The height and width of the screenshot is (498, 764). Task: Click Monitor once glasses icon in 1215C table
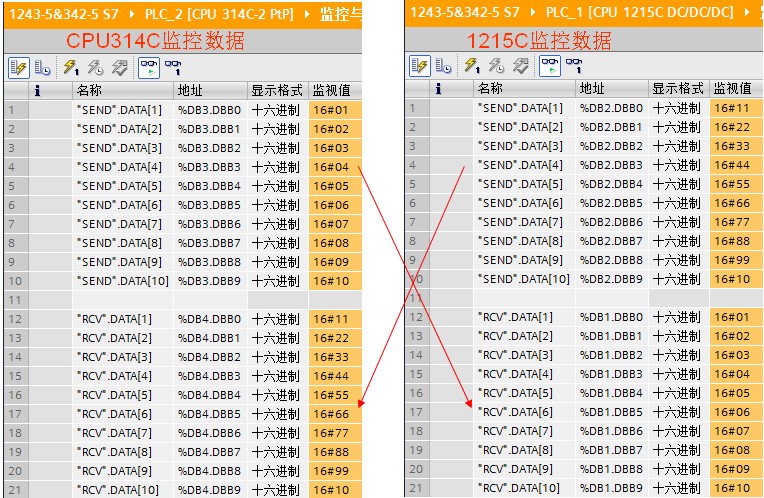tap(573, 66)
